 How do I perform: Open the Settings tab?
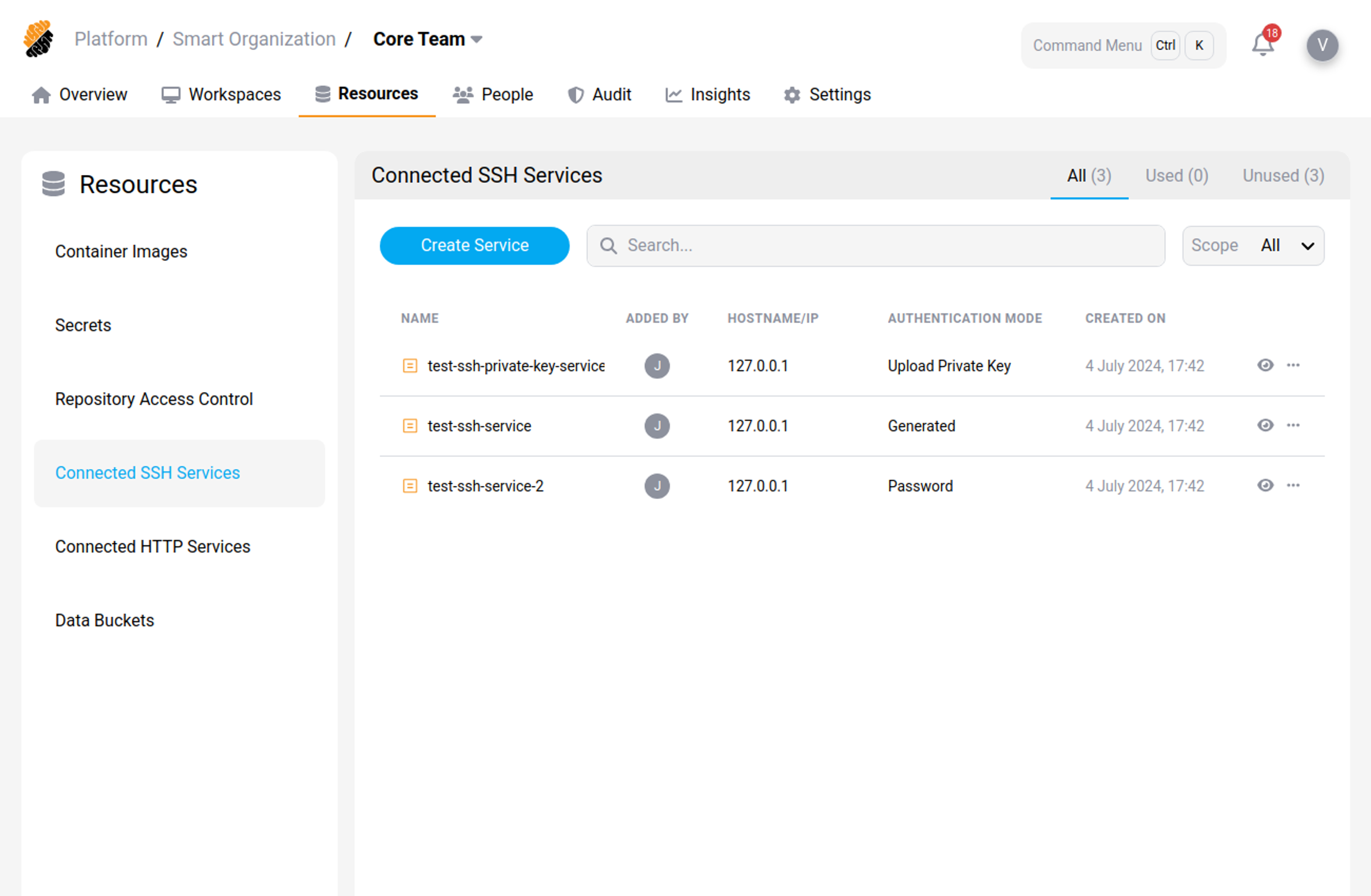coord(827,94)
